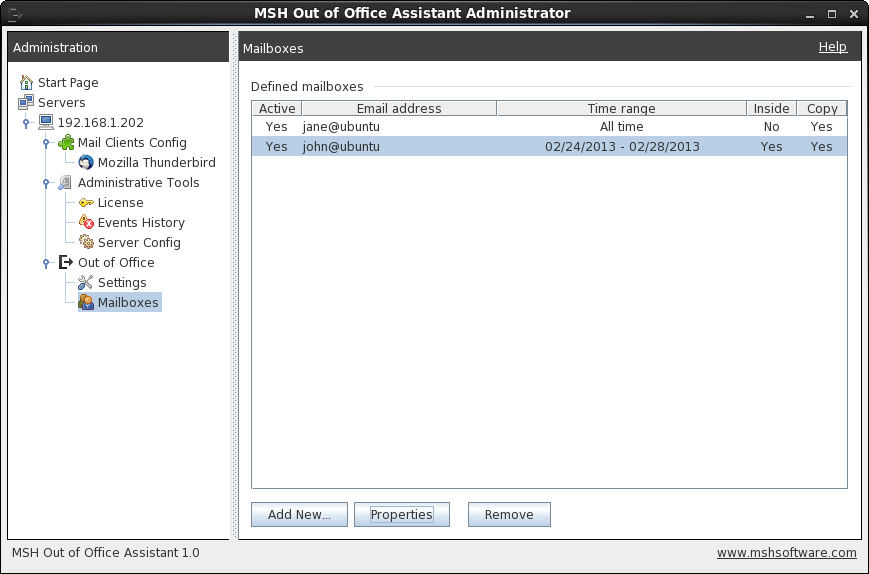
Task: Click the Mozilla Thunderbird icon
Action: tap(86, 162)
